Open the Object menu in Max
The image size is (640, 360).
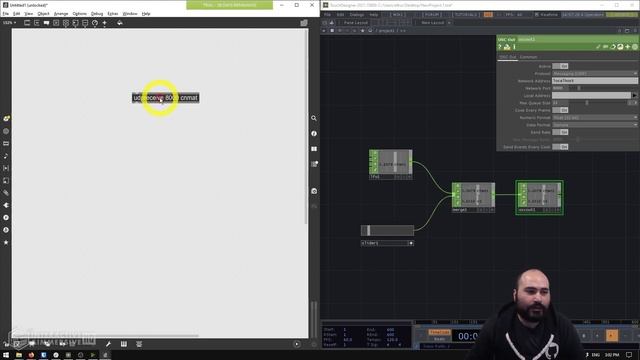[43, 13]
